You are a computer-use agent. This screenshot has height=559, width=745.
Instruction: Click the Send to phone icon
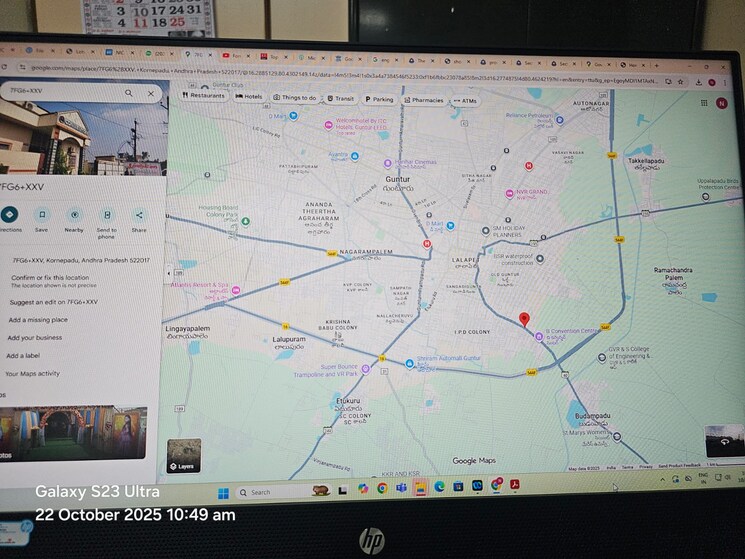pos(107,215)
